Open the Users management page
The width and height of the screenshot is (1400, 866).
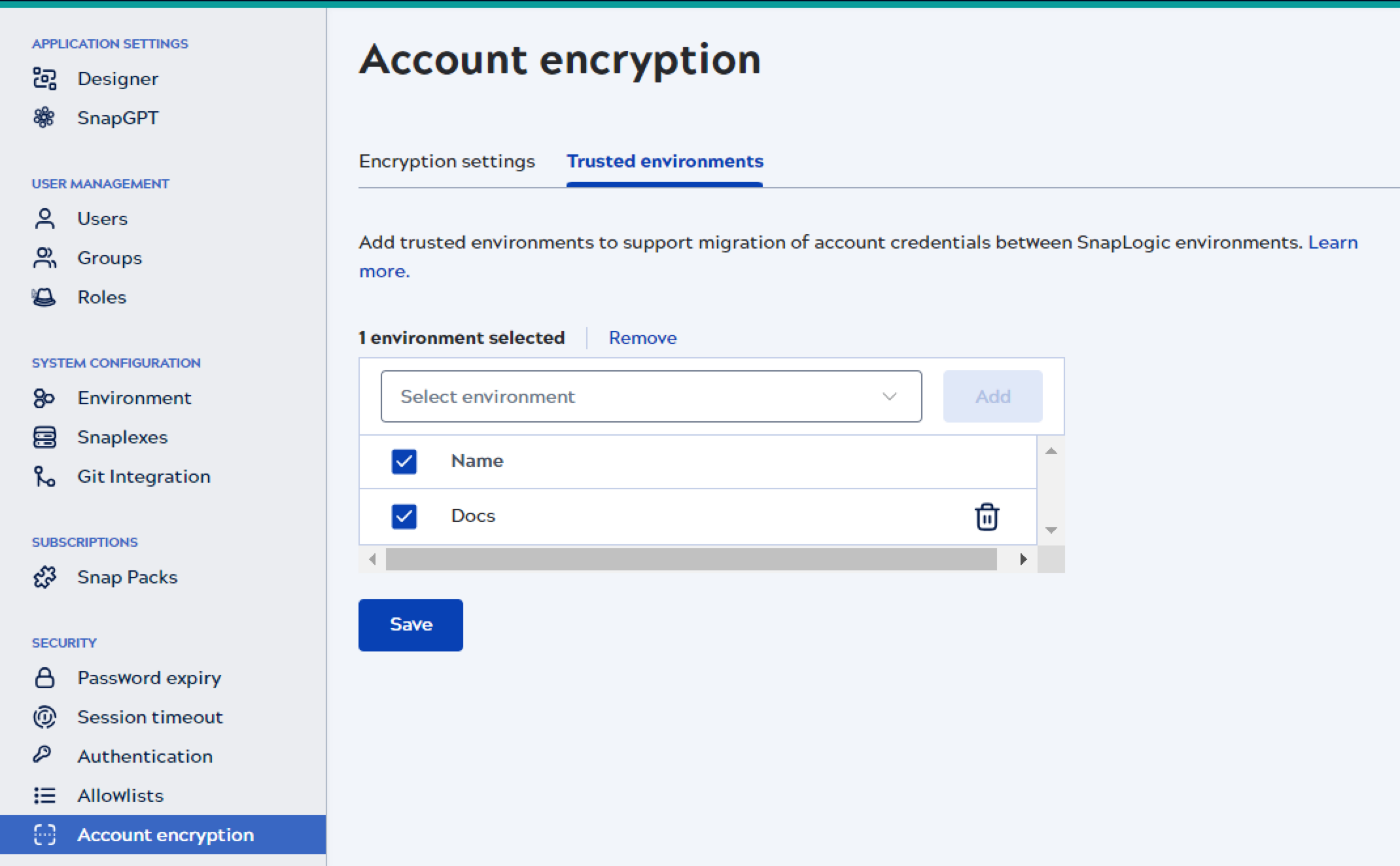44,218
